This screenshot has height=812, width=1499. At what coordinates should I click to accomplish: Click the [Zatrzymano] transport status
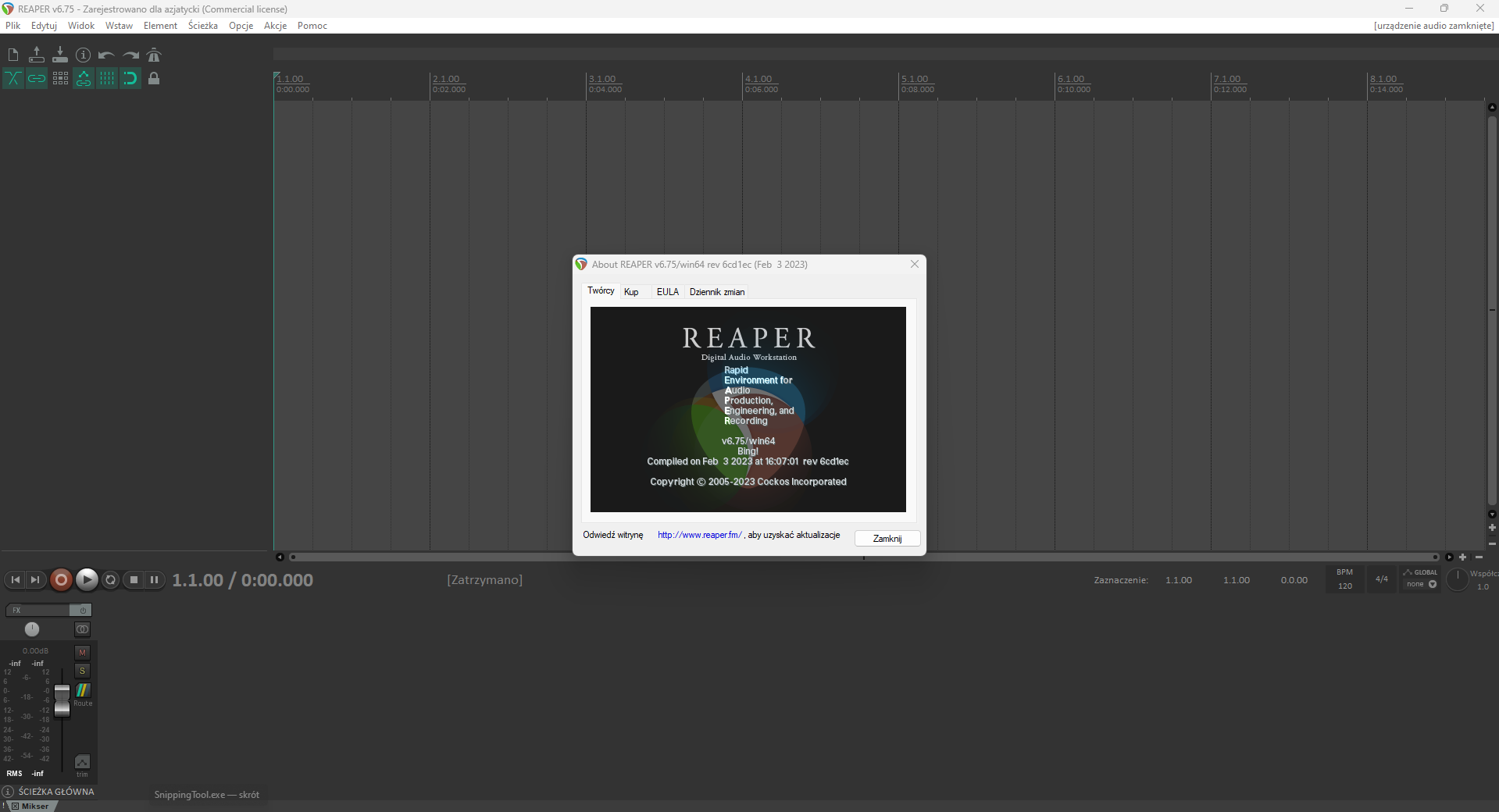[x=485, y=580]
